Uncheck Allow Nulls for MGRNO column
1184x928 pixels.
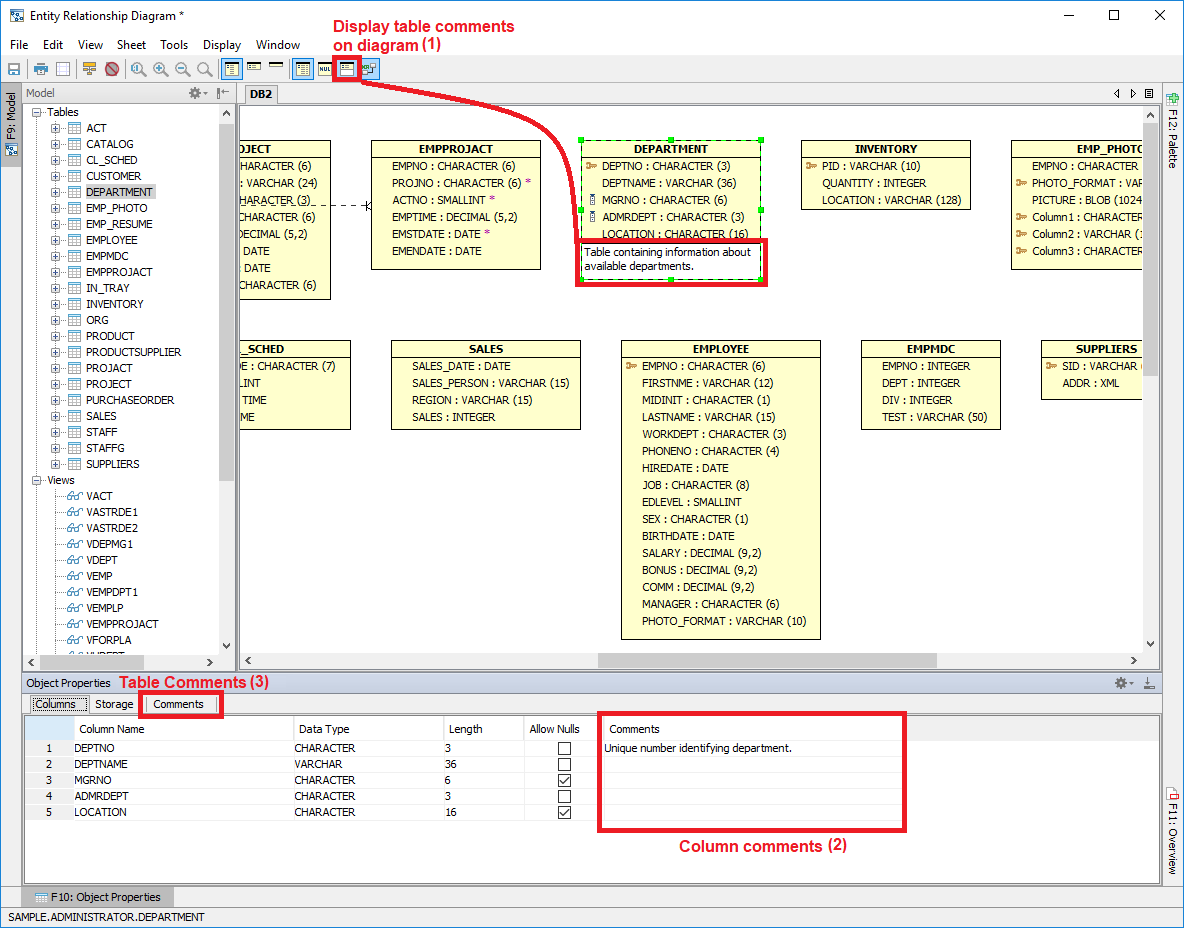[x=565, y=780]
